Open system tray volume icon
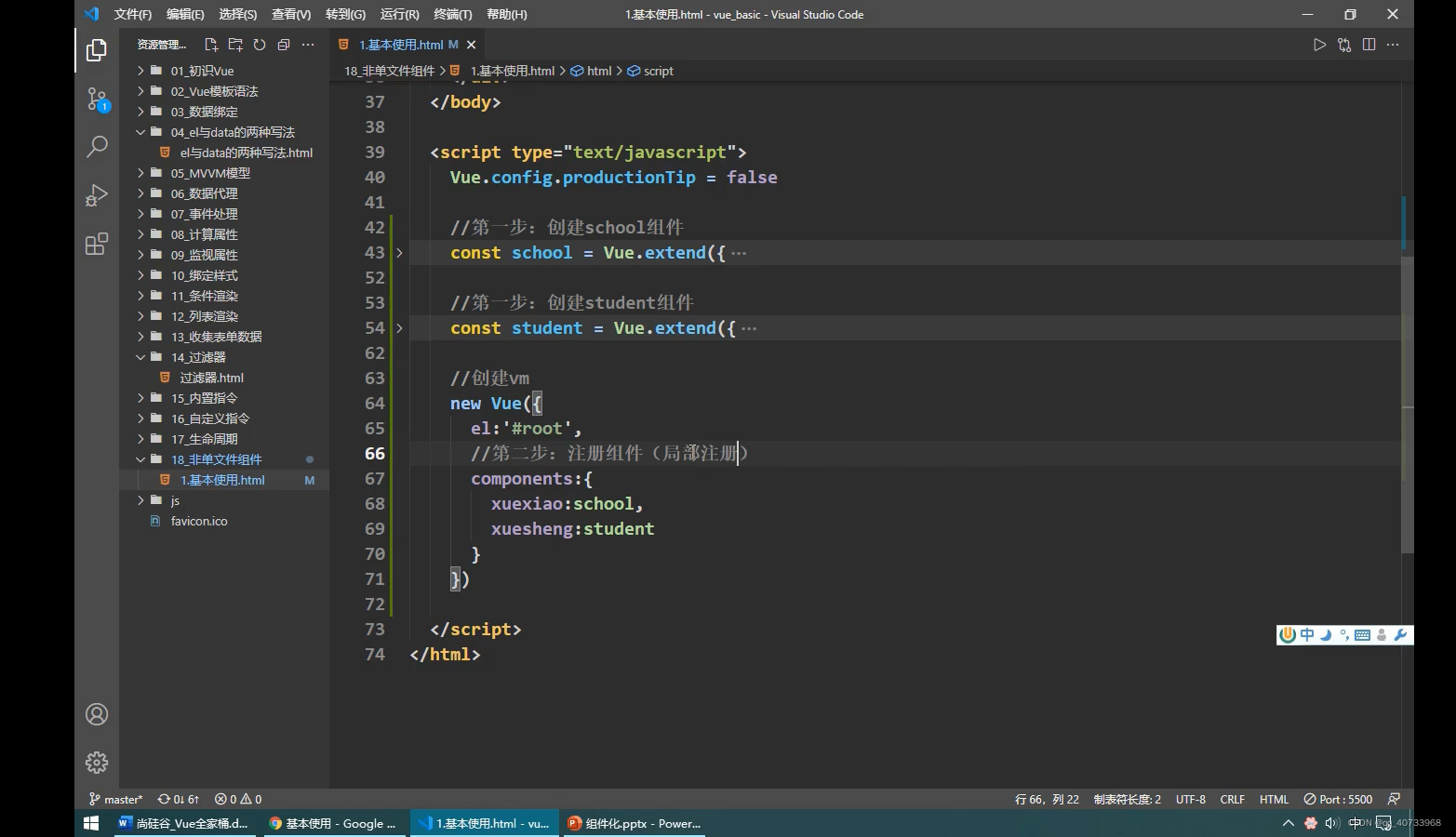This screenshot has height=837, width=1456. (x=1331, y=823)
